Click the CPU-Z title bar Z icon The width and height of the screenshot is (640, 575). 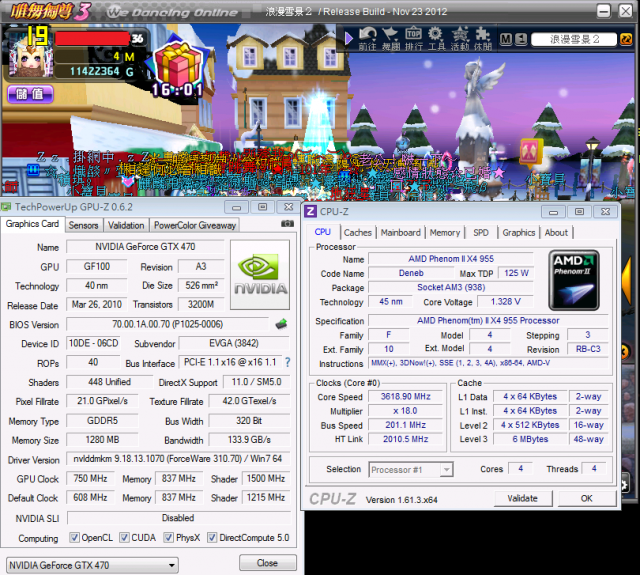311,211
